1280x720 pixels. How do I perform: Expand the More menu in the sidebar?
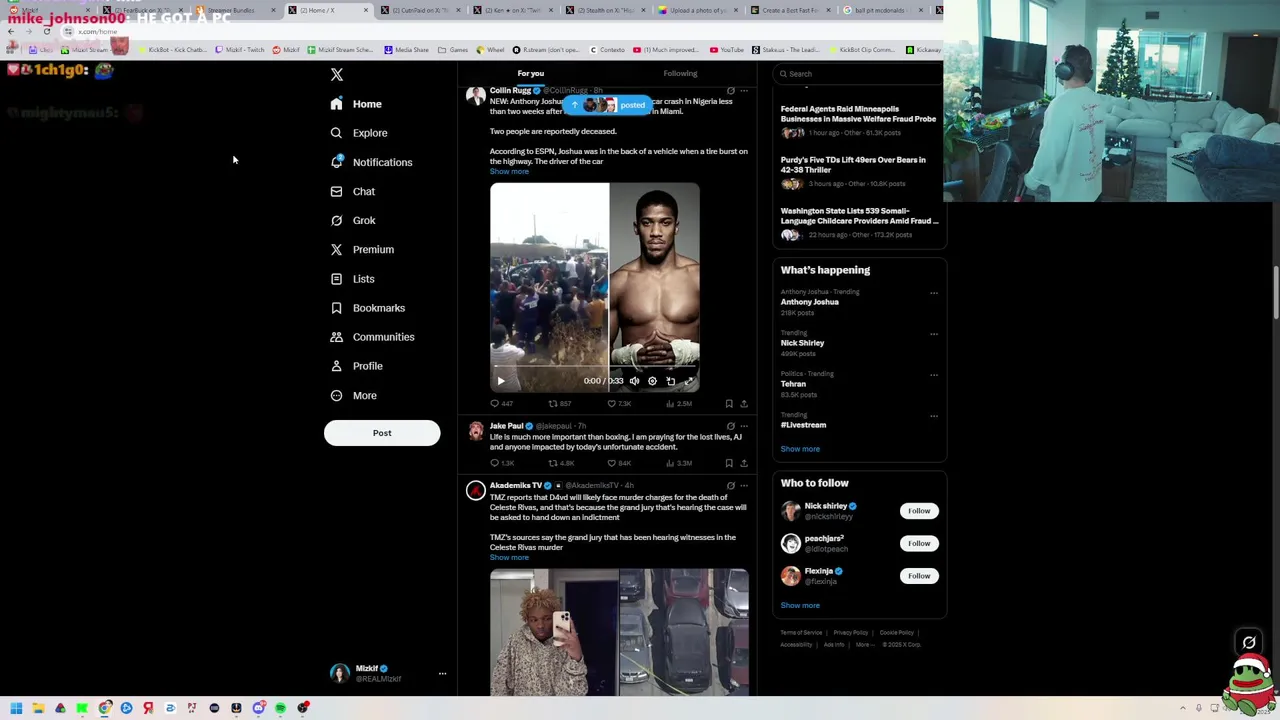354,396
